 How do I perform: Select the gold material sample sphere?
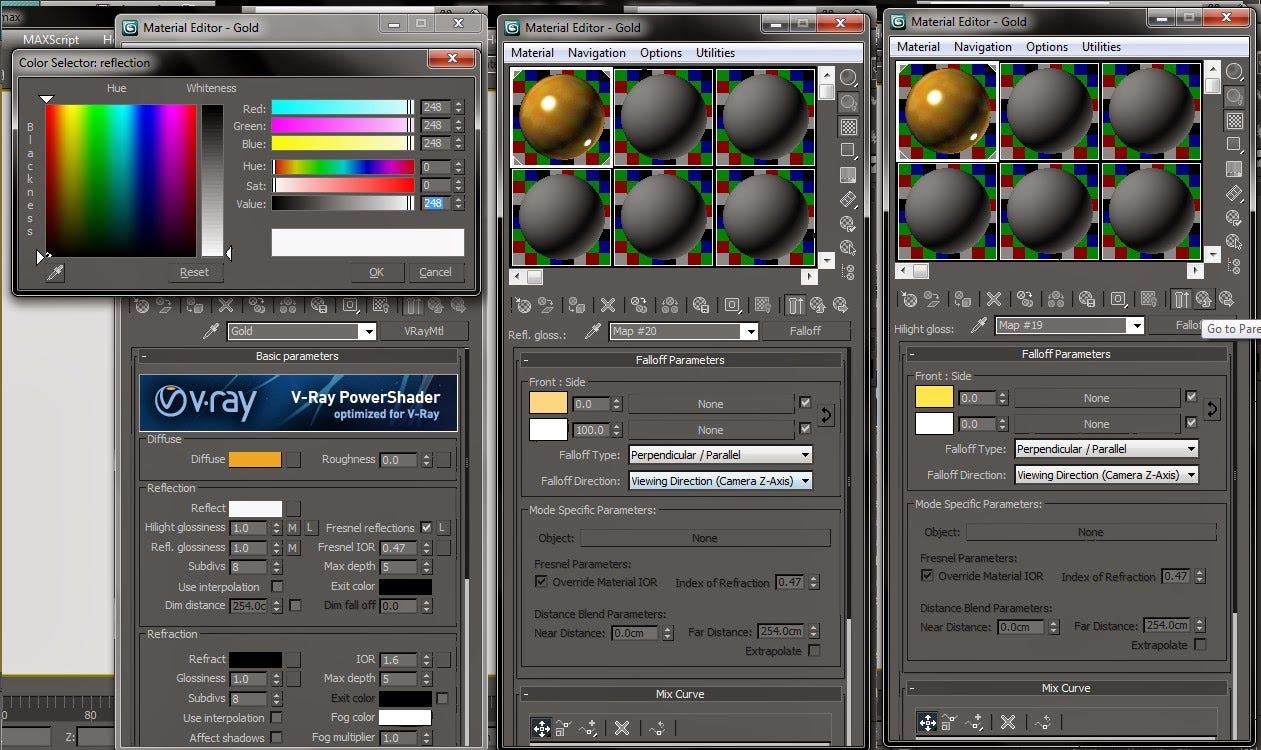tap(560, 117)
